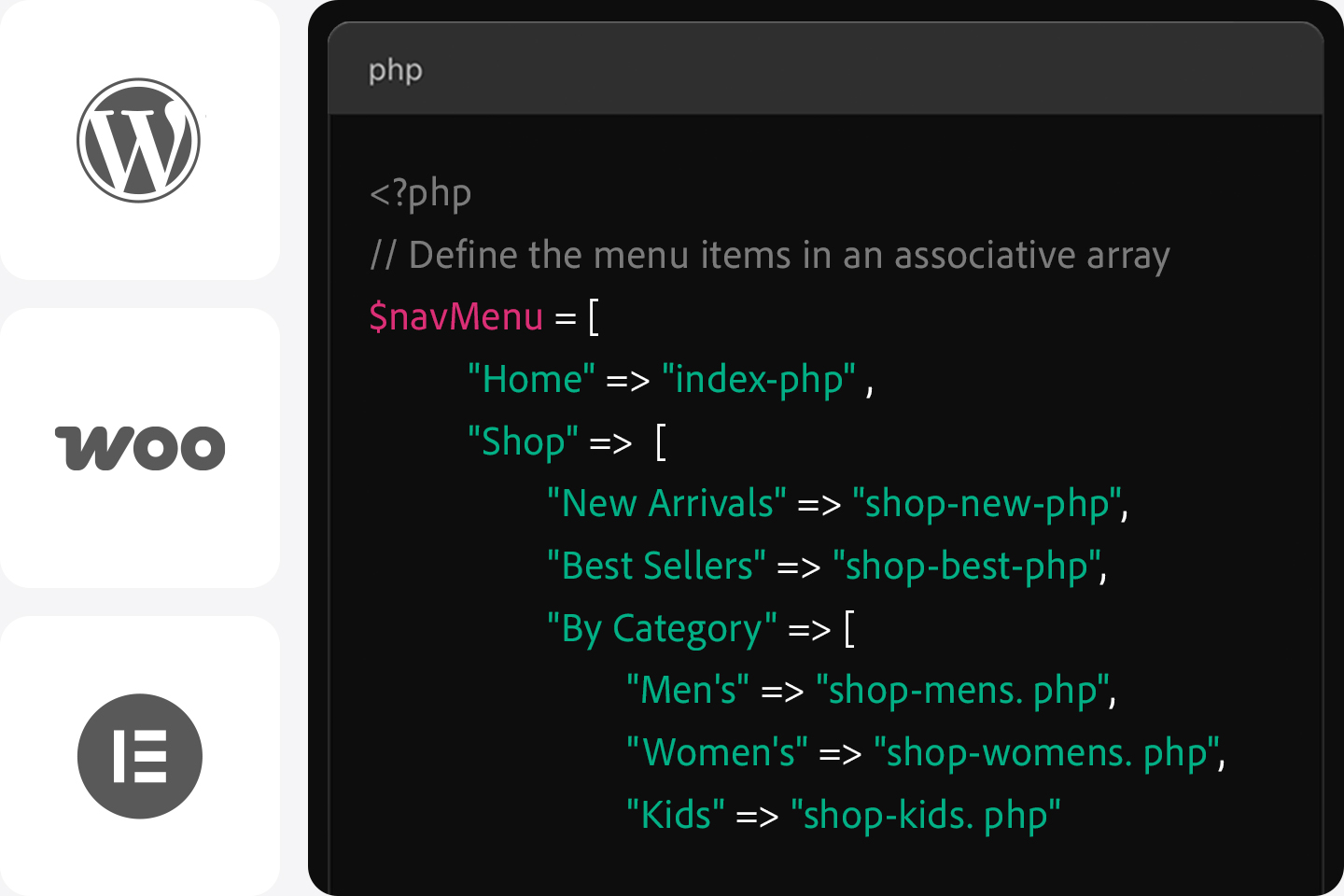The width and height of the screenshot is (1344, 896).
Task: Click the "New Arrivals" key
Action: pyautogui.click(x=666, y=504)
